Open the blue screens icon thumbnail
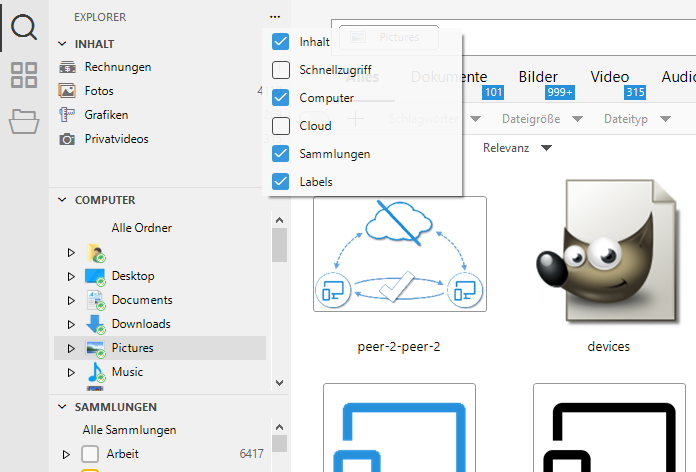696x472 pixels. pos(399,428)
